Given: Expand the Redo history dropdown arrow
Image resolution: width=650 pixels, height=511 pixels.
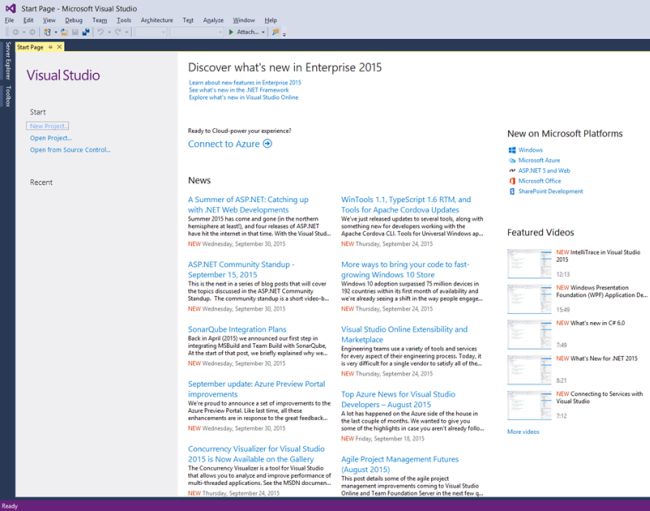Looking at the screenshot, I should point(126,32).
